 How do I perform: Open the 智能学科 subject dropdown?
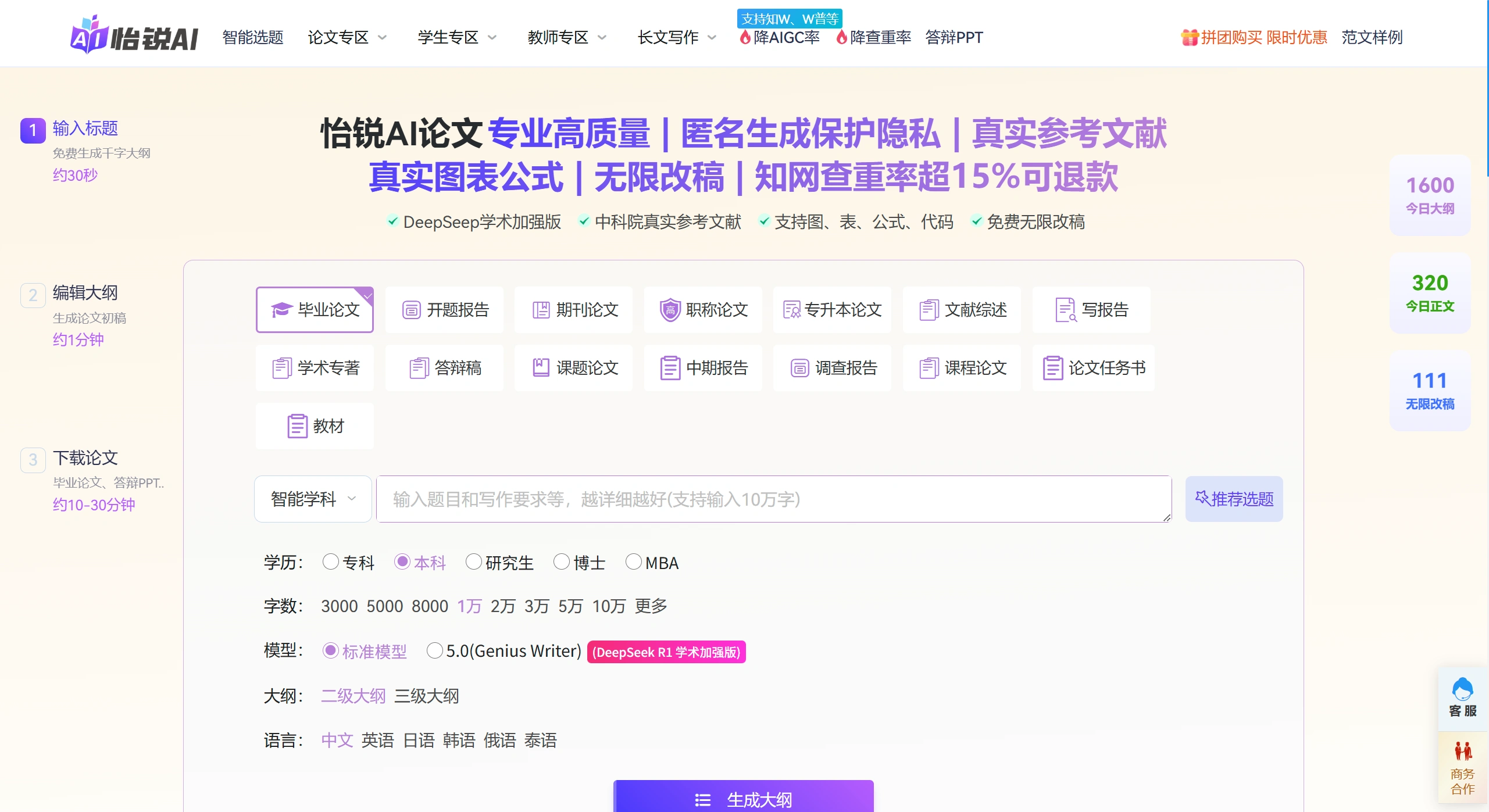(x=312, y=499)
